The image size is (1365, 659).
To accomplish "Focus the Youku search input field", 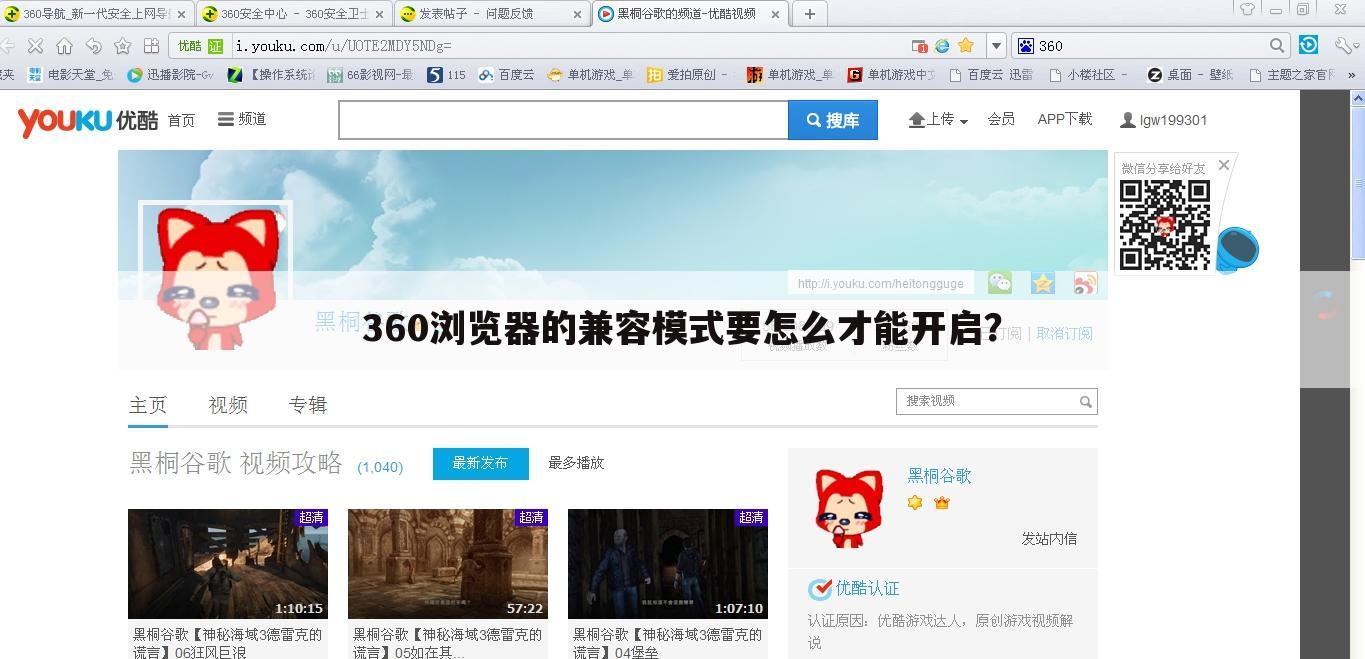I will 564,120.
